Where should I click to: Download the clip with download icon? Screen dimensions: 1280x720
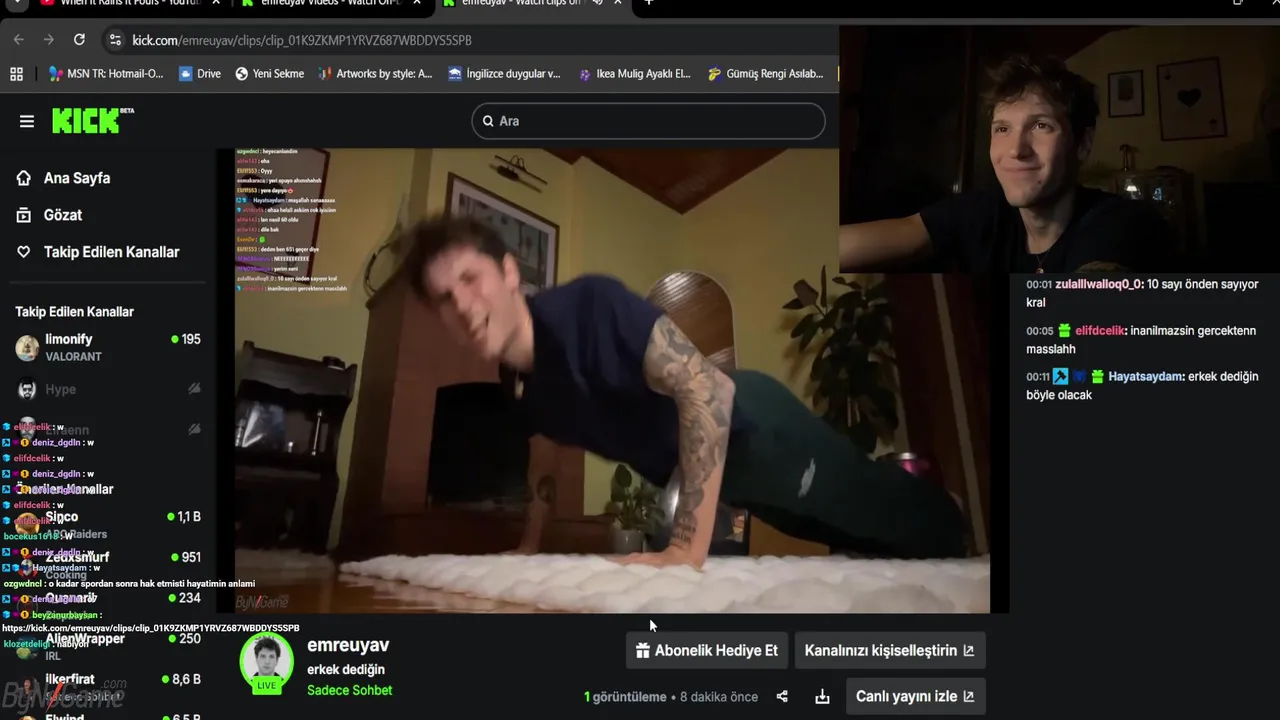pos(822,697)
